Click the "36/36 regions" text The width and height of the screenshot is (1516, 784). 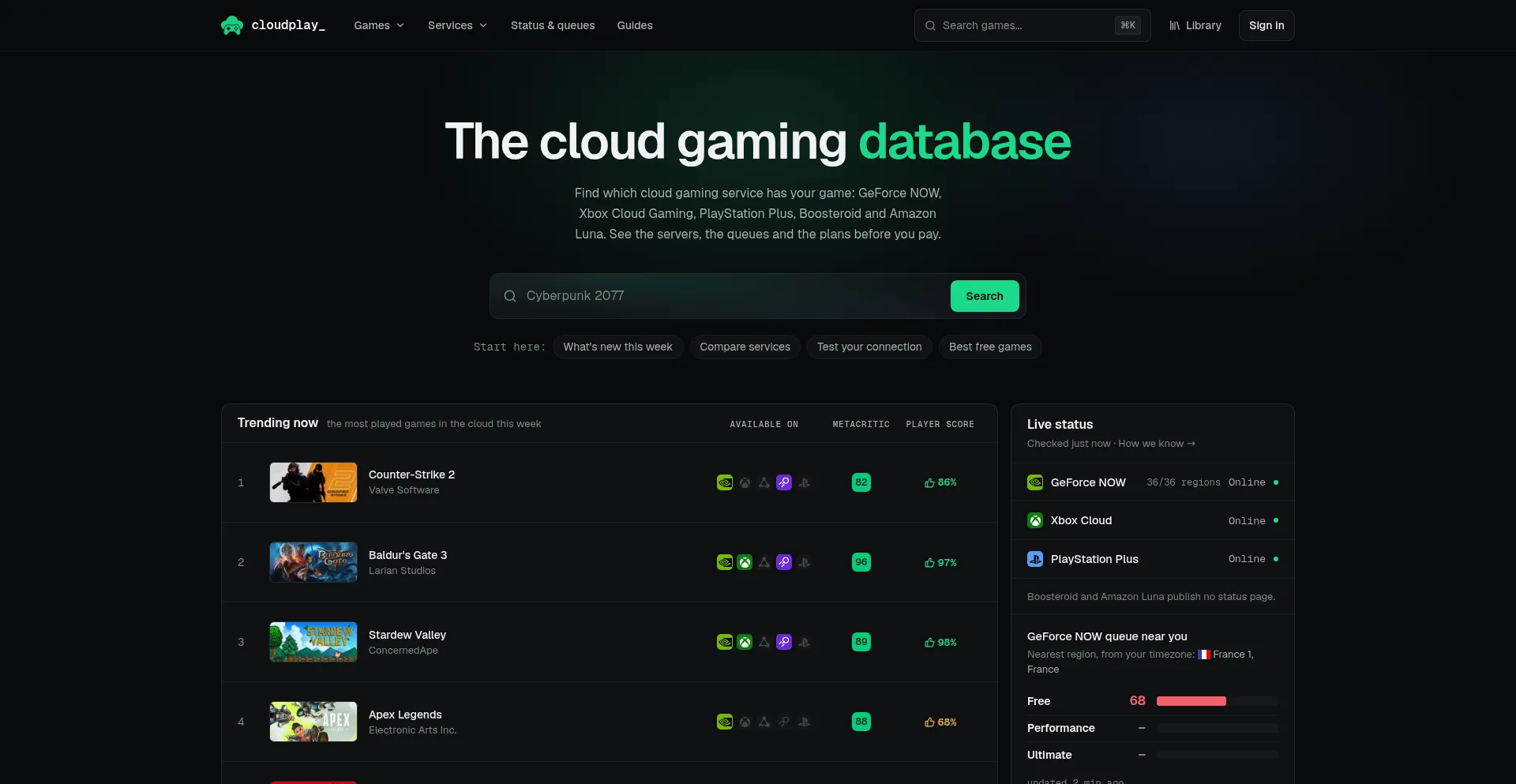(1184, 482)
